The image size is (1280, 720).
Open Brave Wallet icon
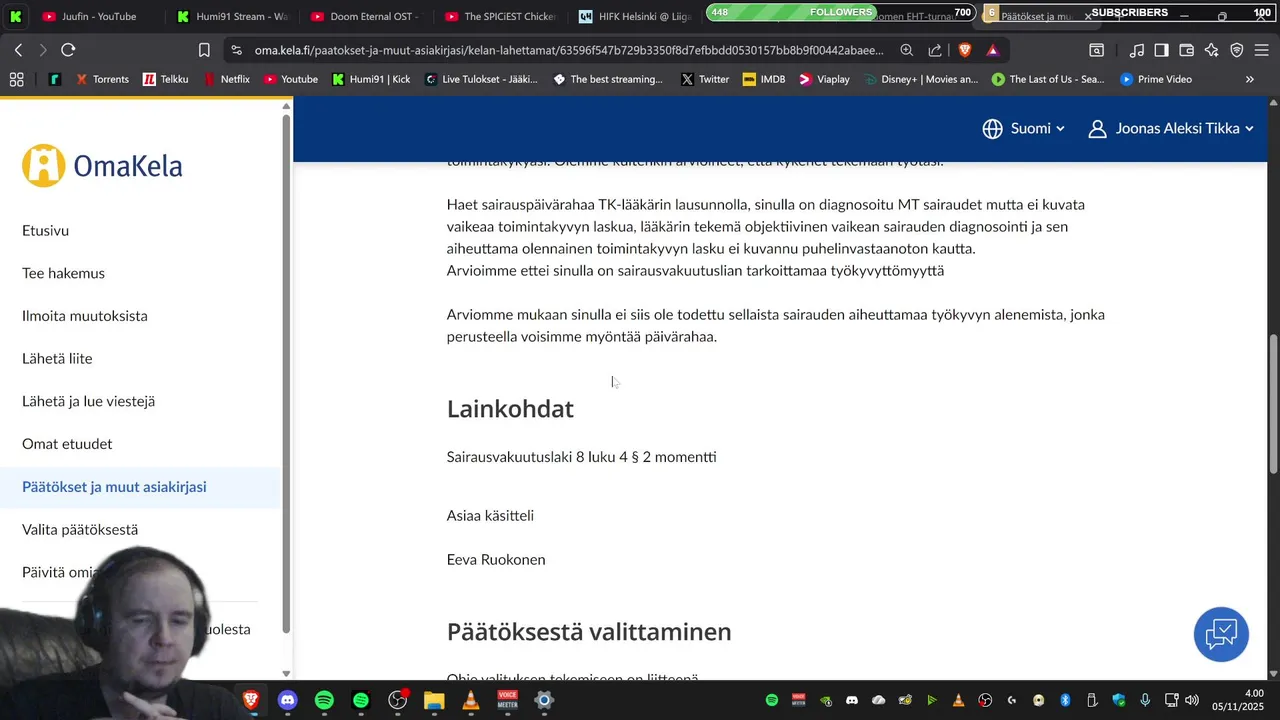tap(1187, 50)
